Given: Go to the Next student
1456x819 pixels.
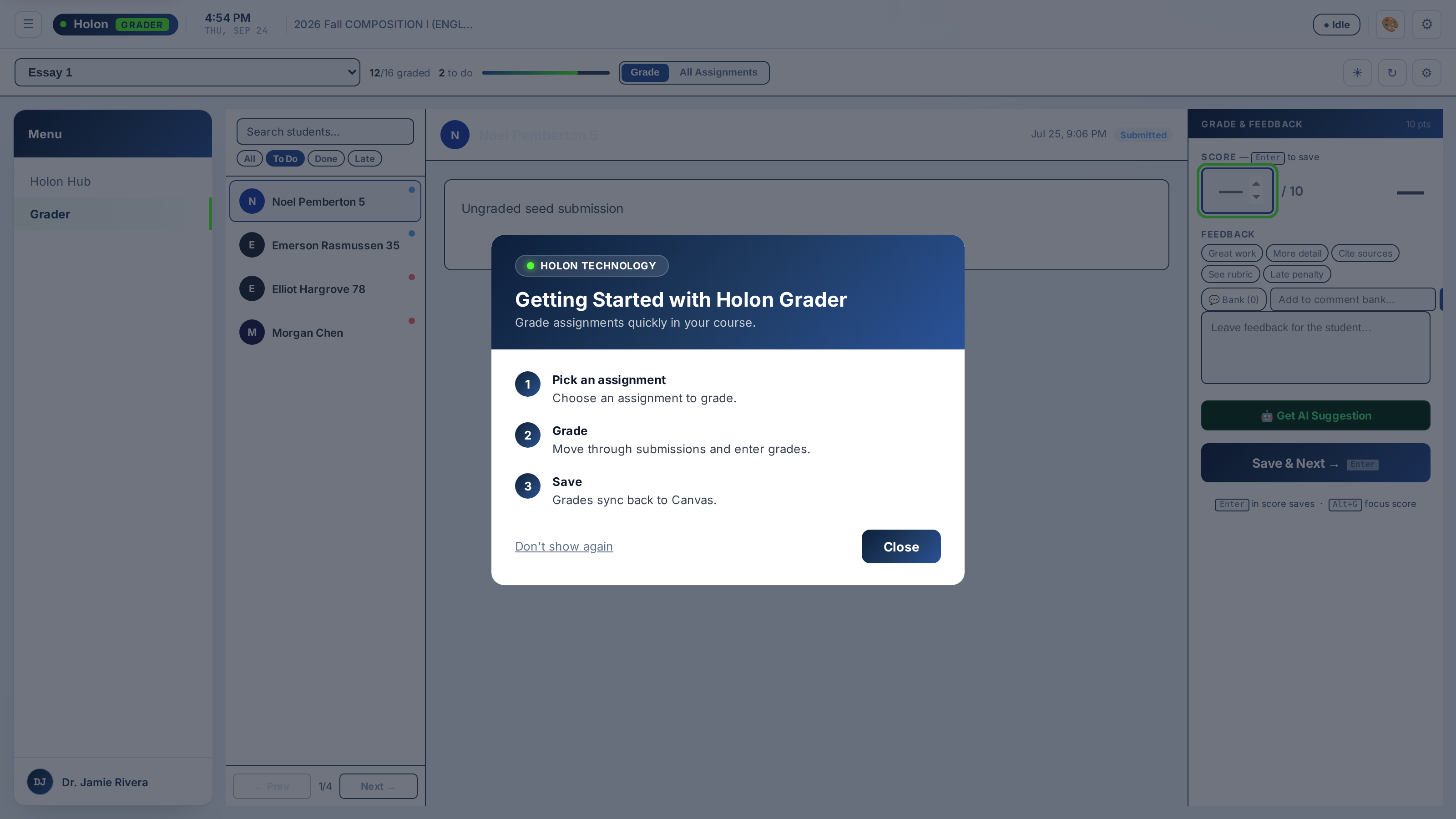Looking at the screenshot, I should coord(378,786).
